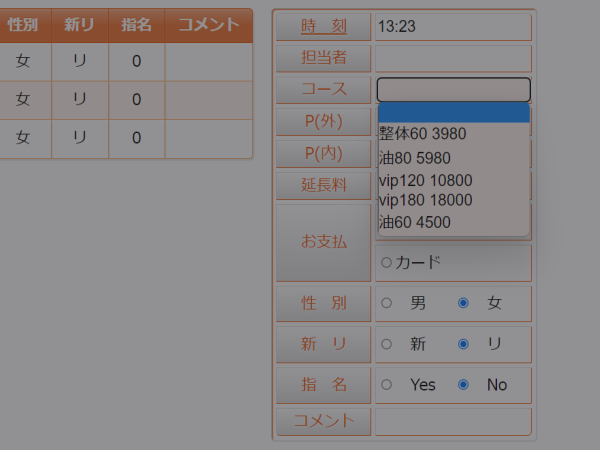Click the コース combo box field
This screenshot has height=450, width=600.
(453, 89)
